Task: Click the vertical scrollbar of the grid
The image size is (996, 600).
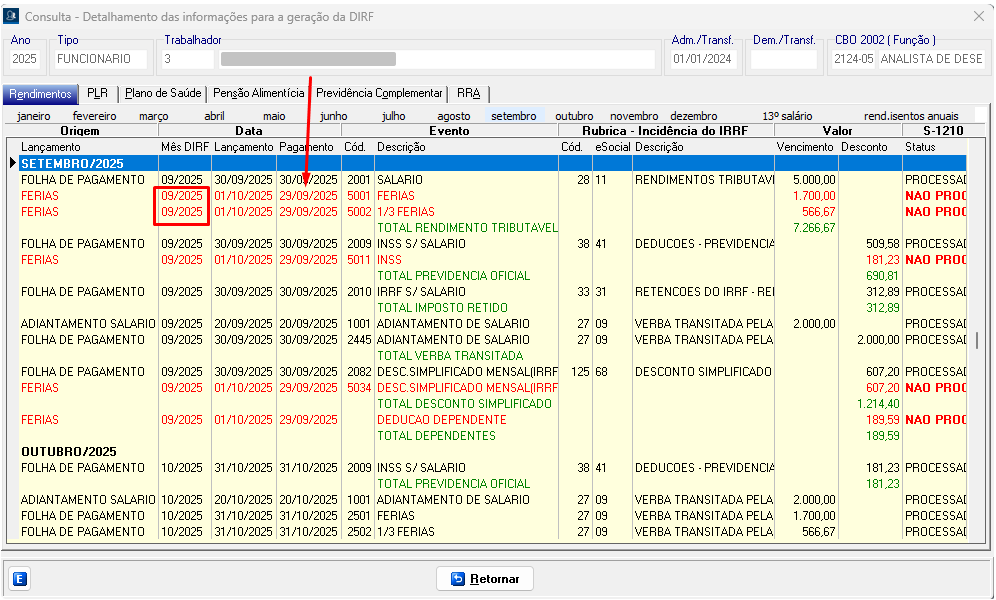Action: point(977,340)
